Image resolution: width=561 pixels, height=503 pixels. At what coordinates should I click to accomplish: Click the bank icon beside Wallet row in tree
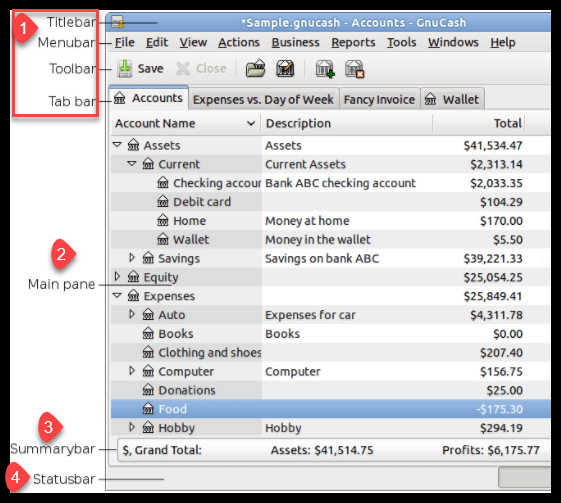coord(163,239)
